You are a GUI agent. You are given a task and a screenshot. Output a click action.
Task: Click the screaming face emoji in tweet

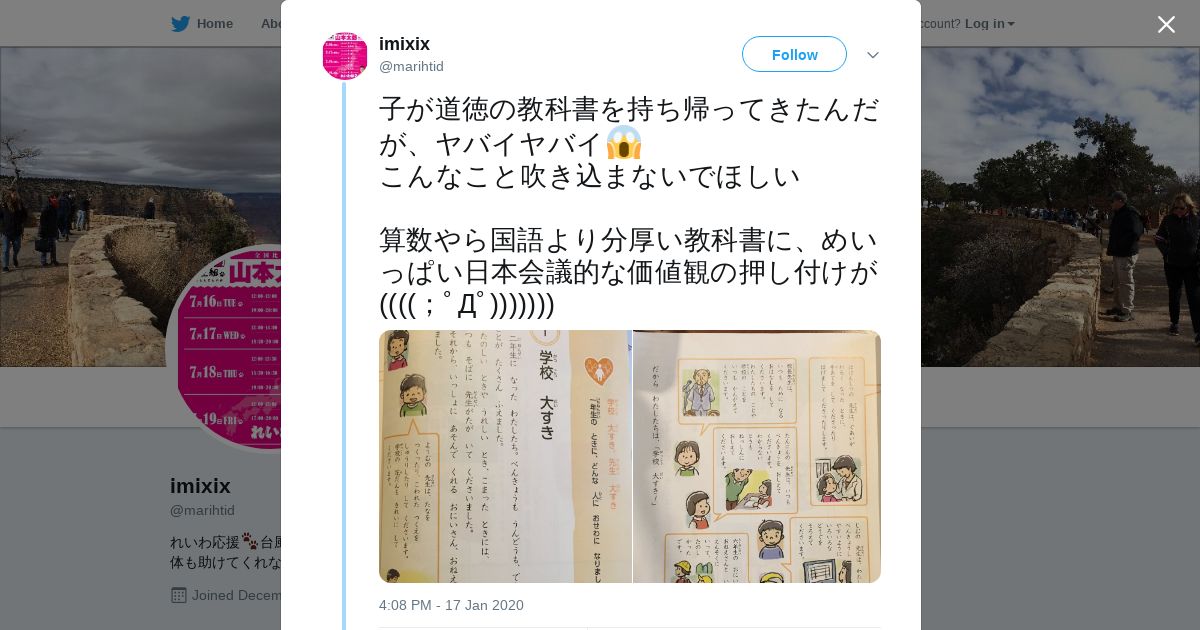tap(623, 142)
